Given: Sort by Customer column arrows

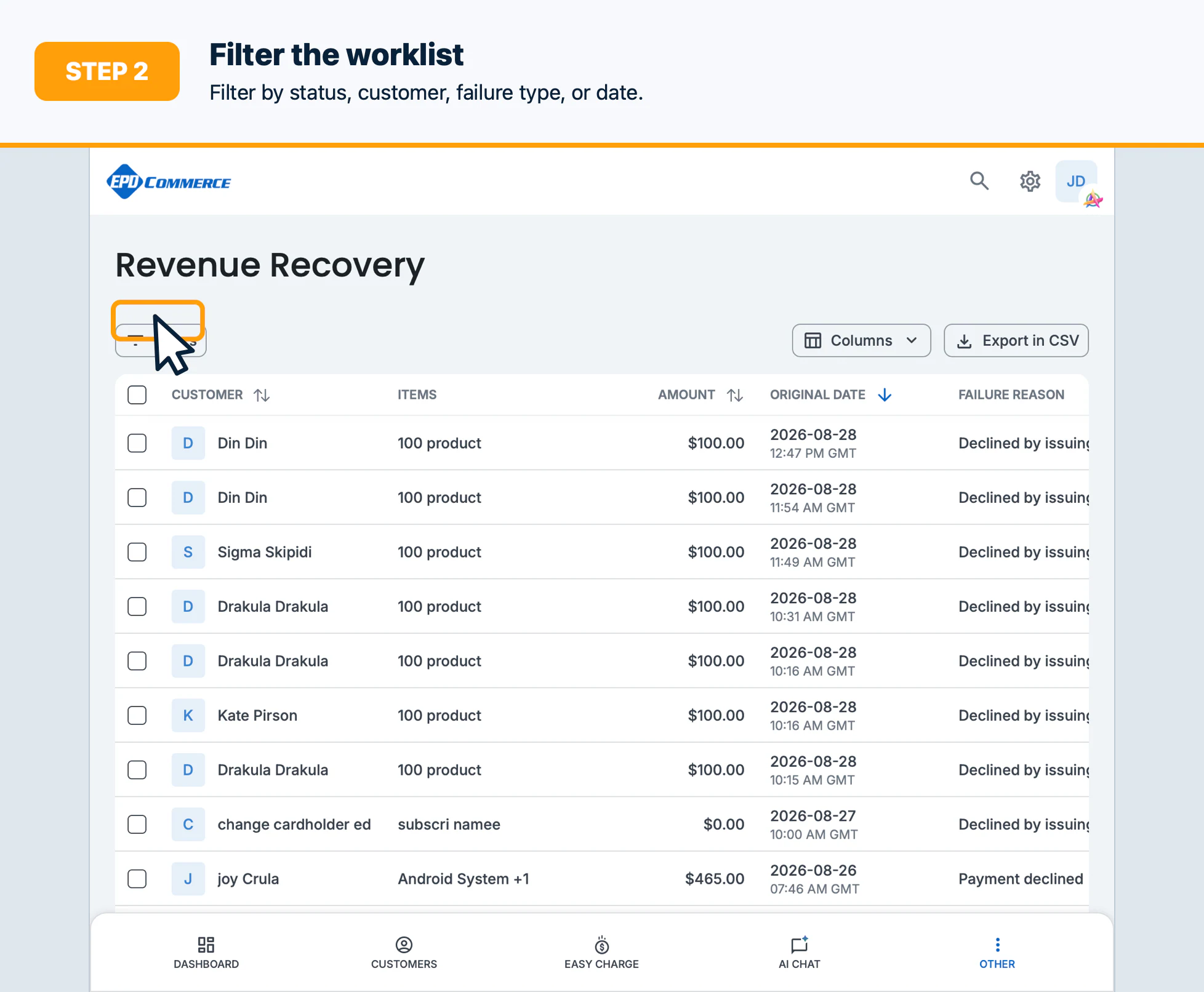Looking at the screenshot, I should point(262,395).
